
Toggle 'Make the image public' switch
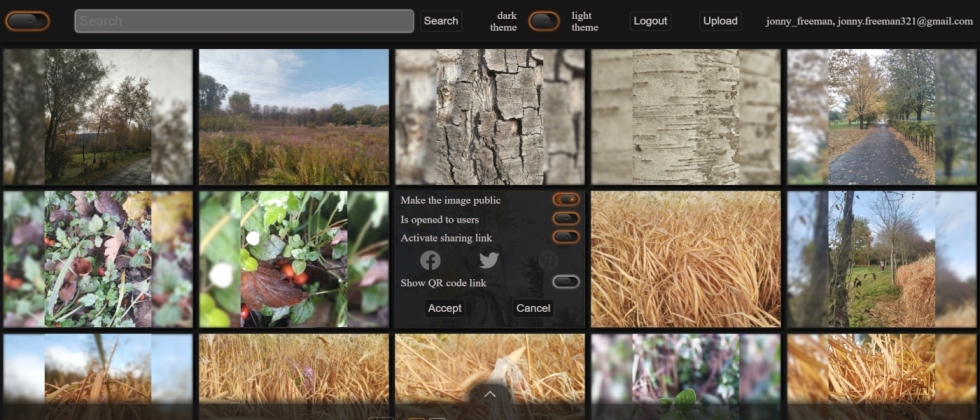(x=566, y=200)
